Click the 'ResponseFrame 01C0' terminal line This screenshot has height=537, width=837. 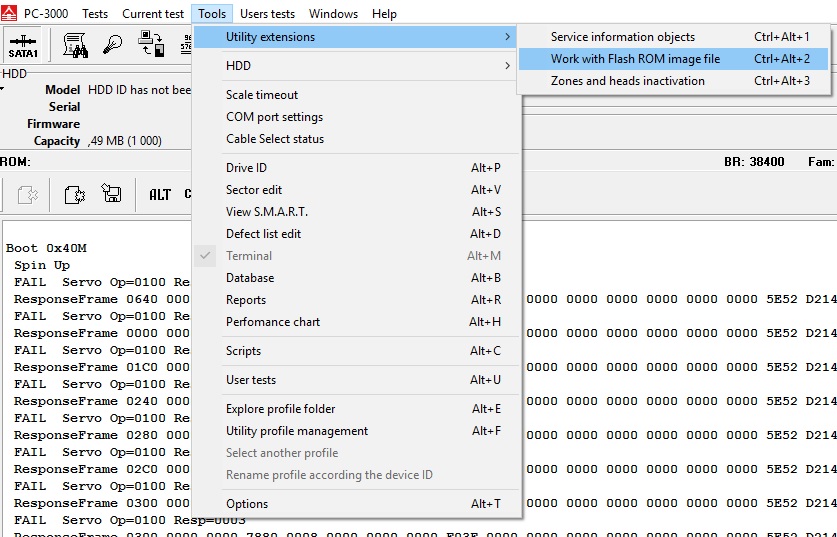pyautogui.click(x=101, y=367)
